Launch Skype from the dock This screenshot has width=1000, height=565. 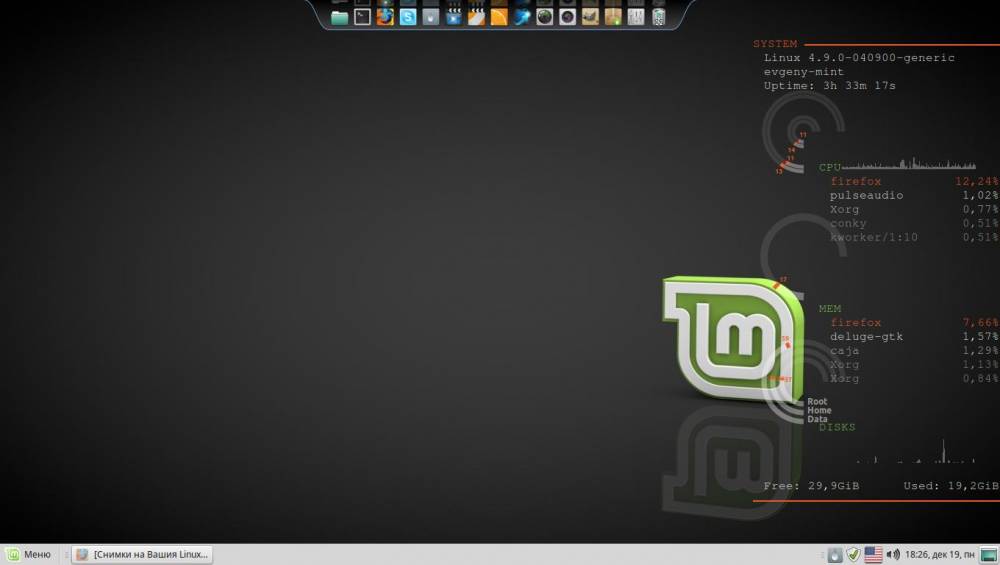408,17
